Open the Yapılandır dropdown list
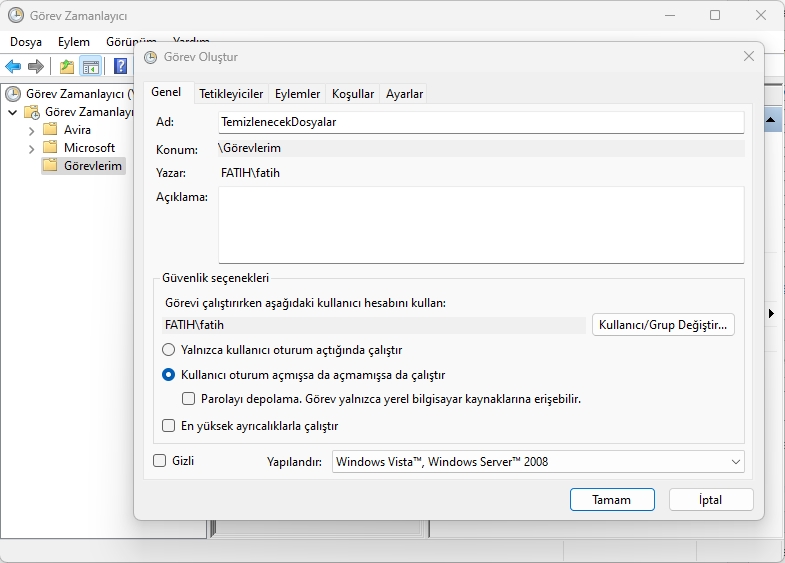 pyautogui.click(x=538, y=462)
